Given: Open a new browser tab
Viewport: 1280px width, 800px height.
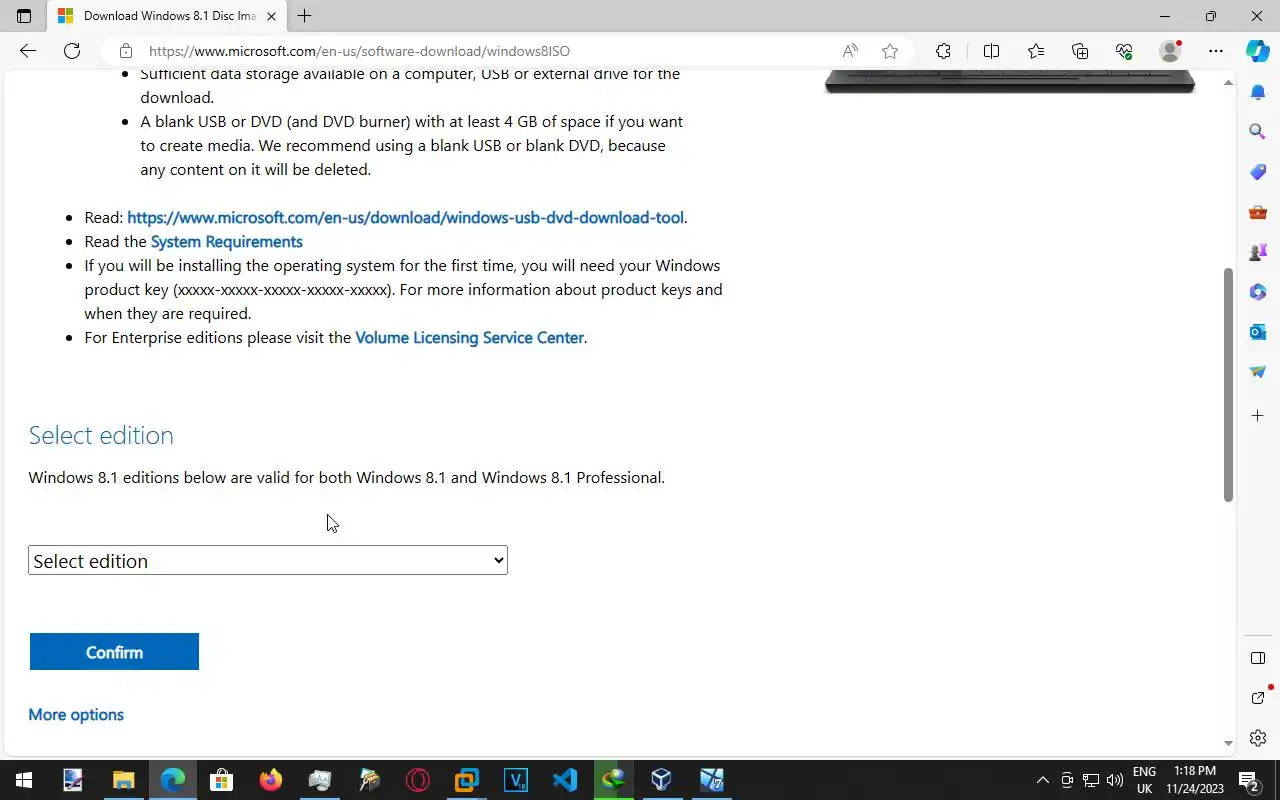Looking at the screenshot, I should (x=305, y=16).
